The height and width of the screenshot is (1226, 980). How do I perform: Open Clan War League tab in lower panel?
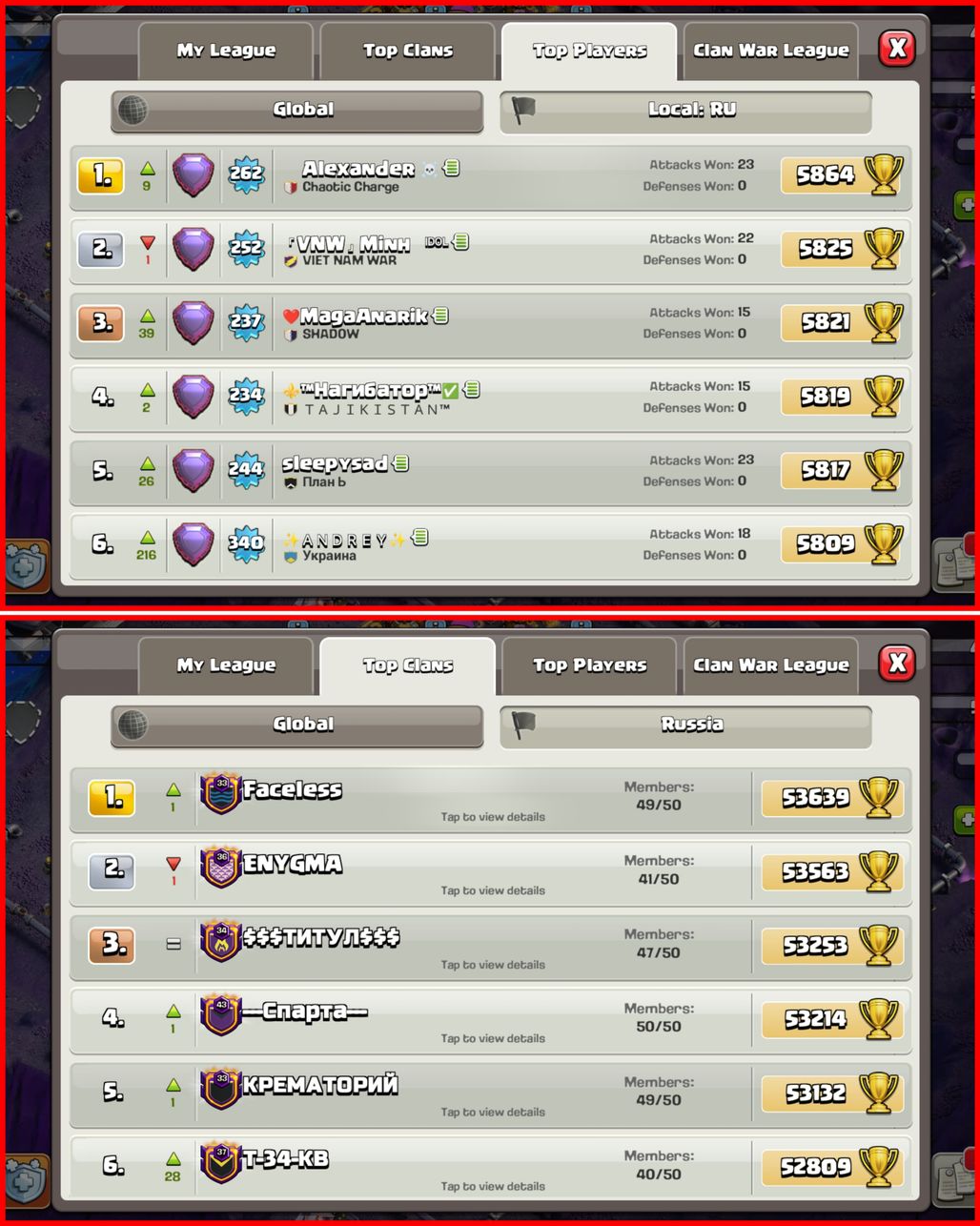(770, 666)
